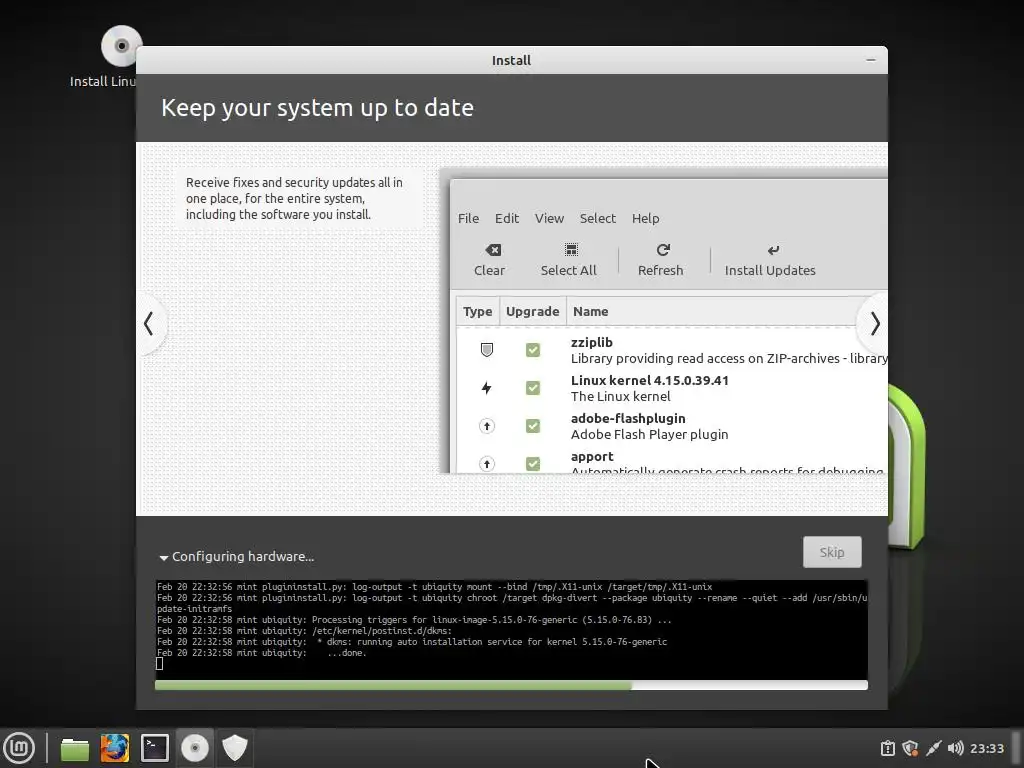Click the Refresh toolbar icon
The width and height of the screenshot is (1024, 768).
[663, 250]
